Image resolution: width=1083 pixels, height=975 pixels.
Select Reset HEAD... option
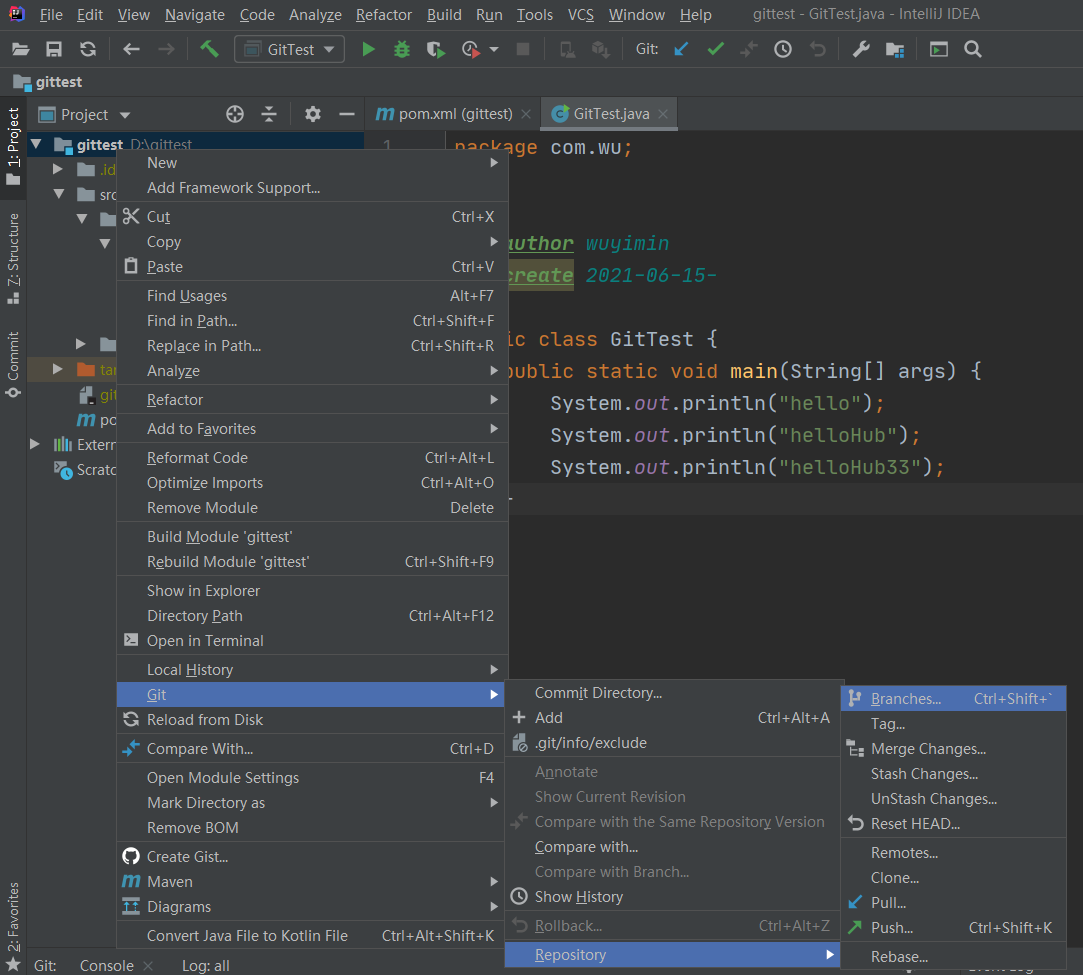(x=954, y=824)
